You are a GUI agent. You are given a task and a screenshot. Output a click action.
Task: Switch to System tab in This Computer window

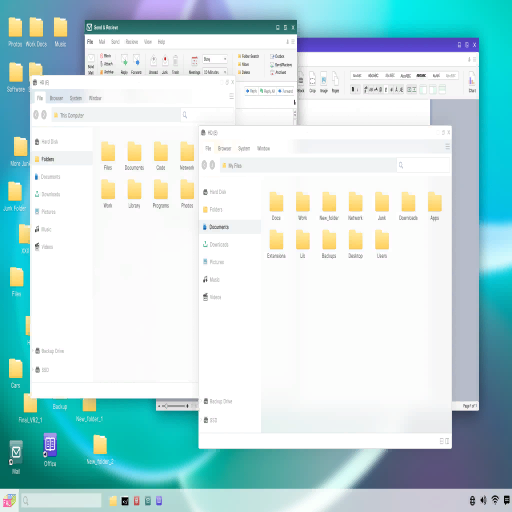pyautogui.click(x=76, y=98)
